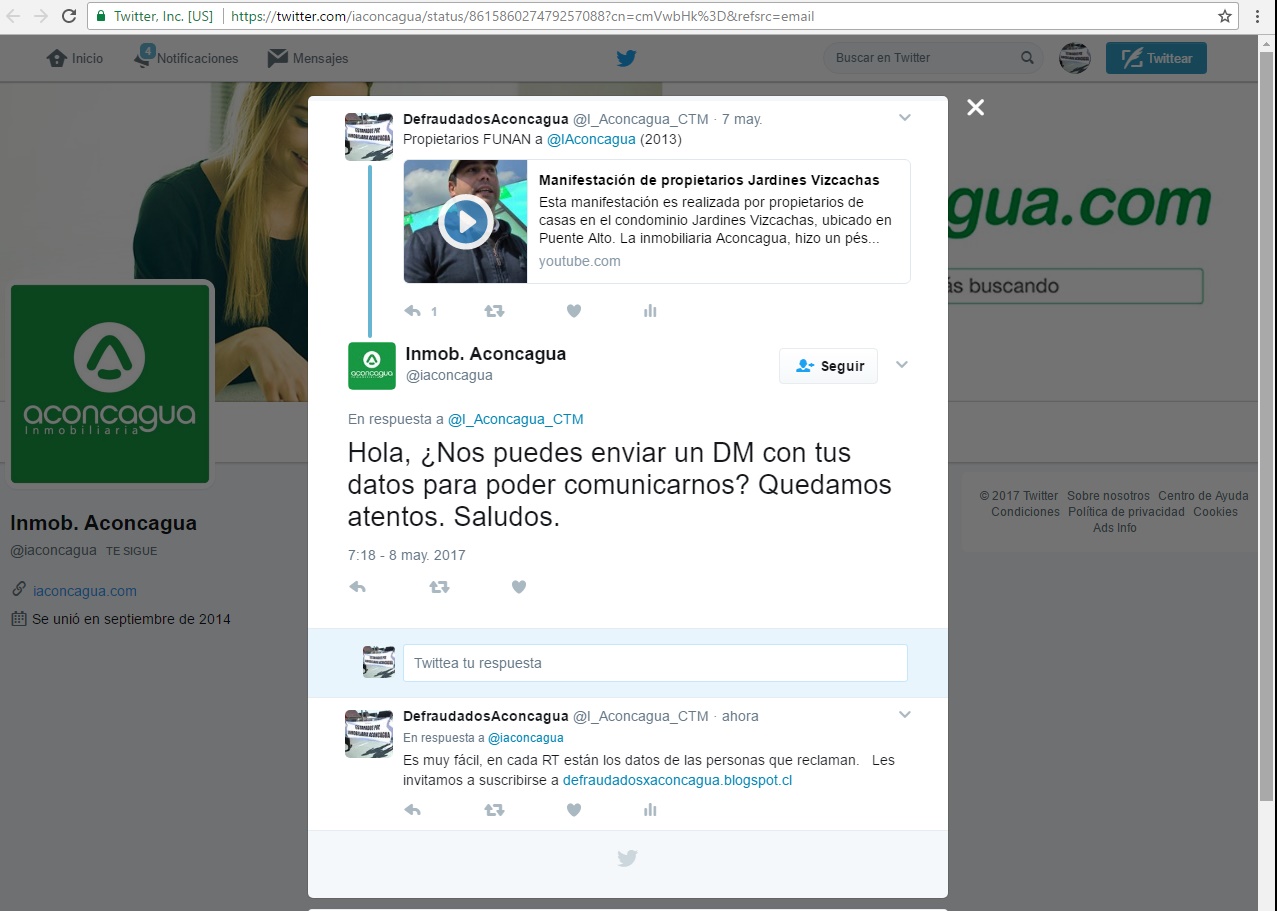Like the 7 may. tweet with the heart
This screenshot has height=911, width=1277.
[574, 311]
